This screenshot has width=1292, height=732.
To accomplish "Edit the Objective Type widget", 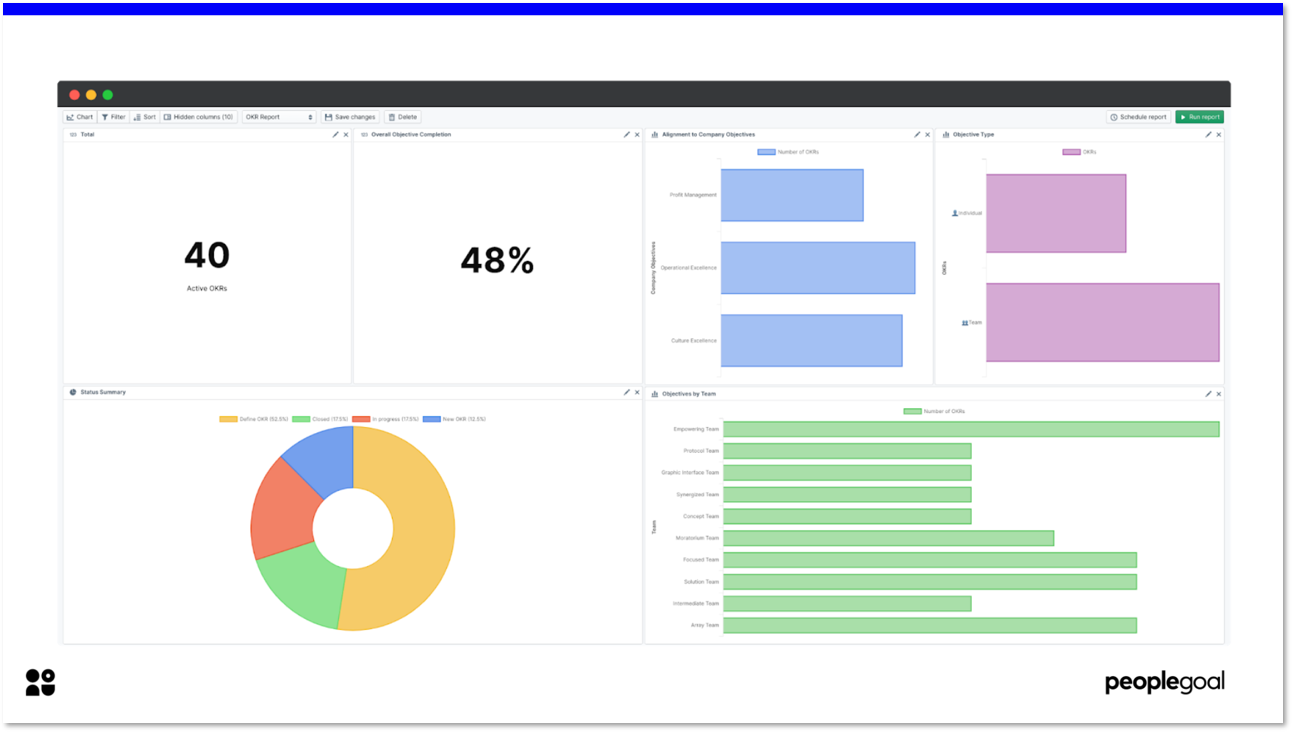I will [1208, 134].
